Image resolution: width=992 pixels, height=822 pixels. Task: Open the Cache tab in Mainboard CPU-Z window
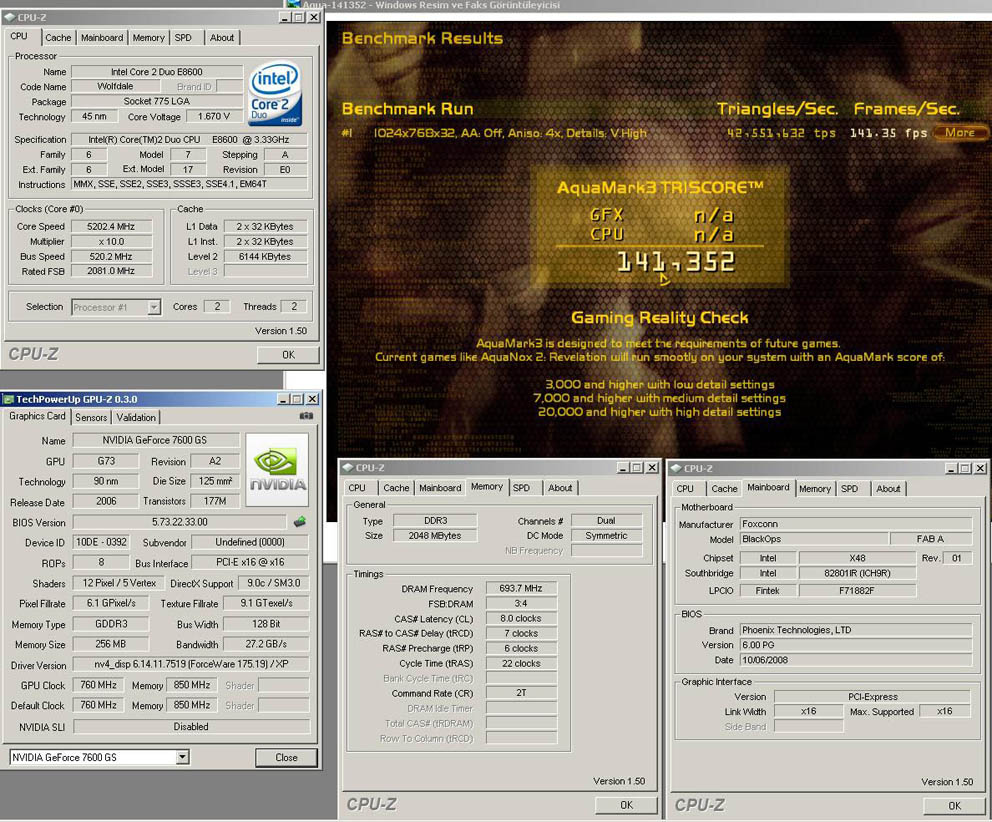point(724,489)
